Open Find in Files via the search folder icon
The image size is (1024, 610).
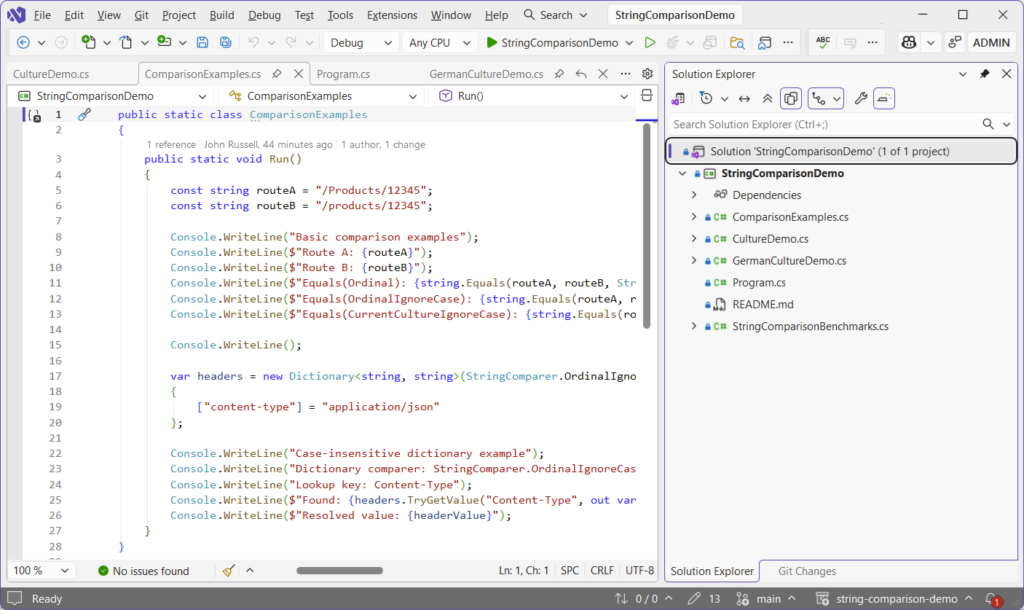point(739,42)
